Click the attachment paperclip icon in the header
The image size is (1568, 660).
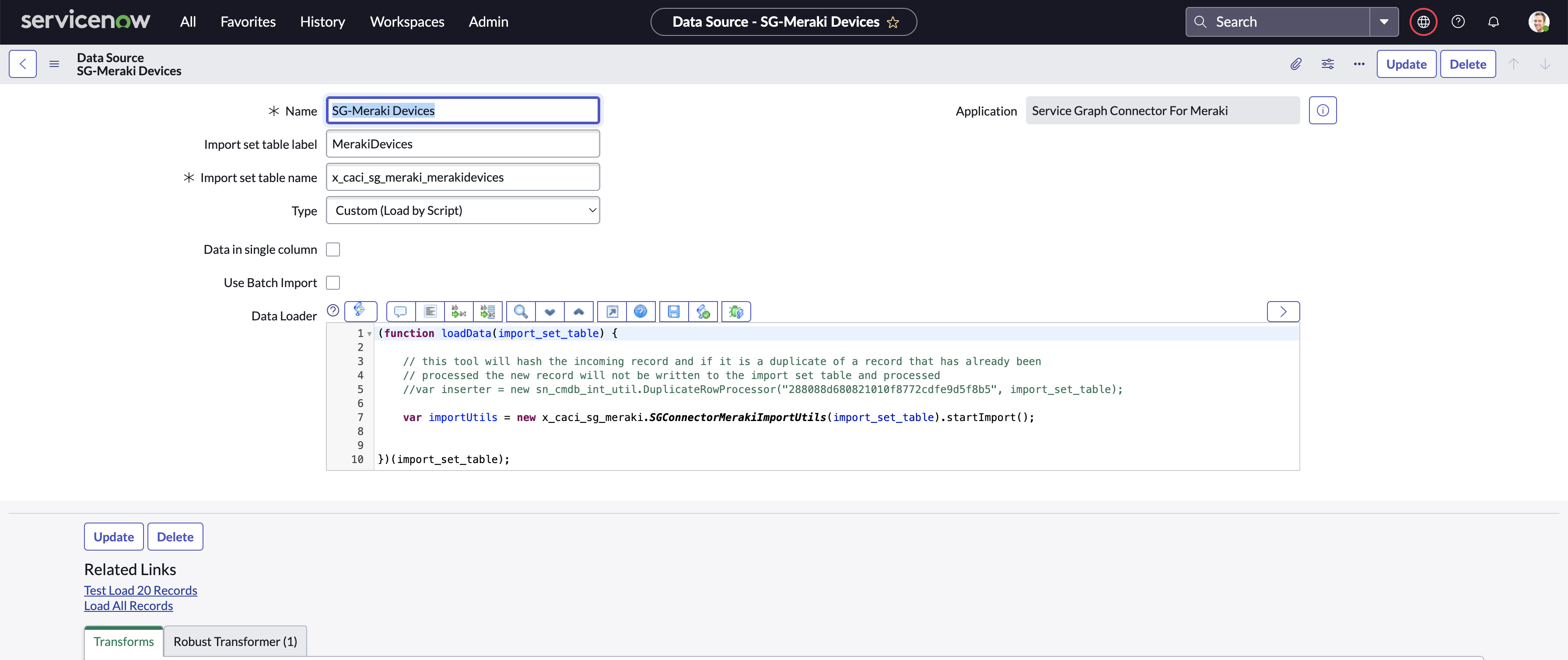click(x=1296, y=64)
